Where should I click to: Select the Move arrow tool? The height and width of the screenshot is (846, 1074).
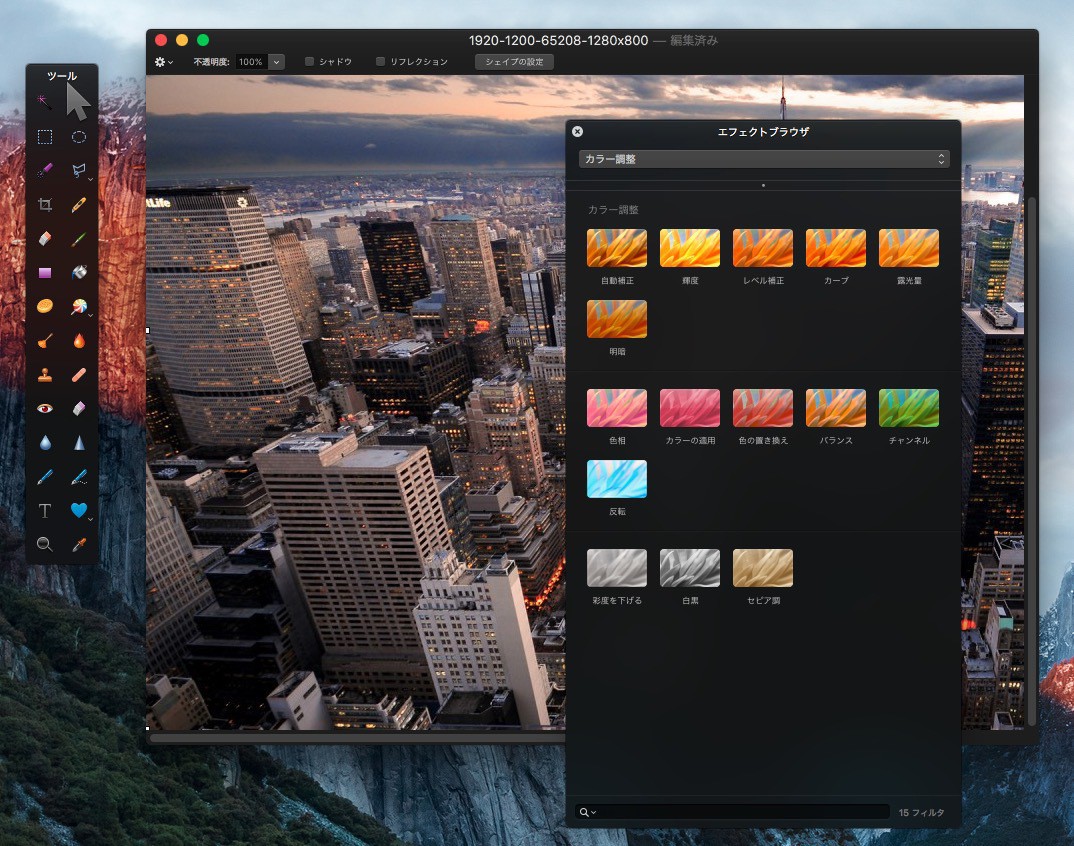click(77, 101)
